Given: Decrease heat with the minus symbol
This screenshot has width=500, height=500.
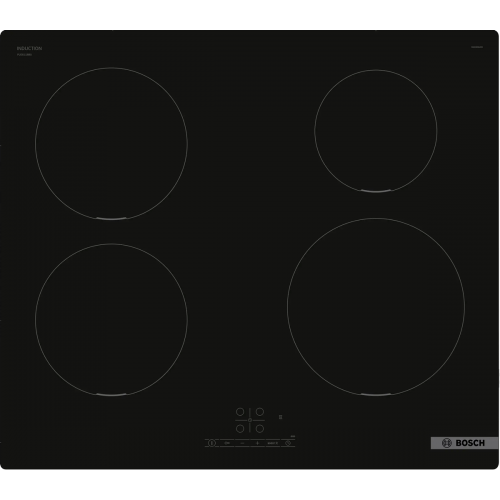Looking at the screenshot, I should click(x=242, y=443).
